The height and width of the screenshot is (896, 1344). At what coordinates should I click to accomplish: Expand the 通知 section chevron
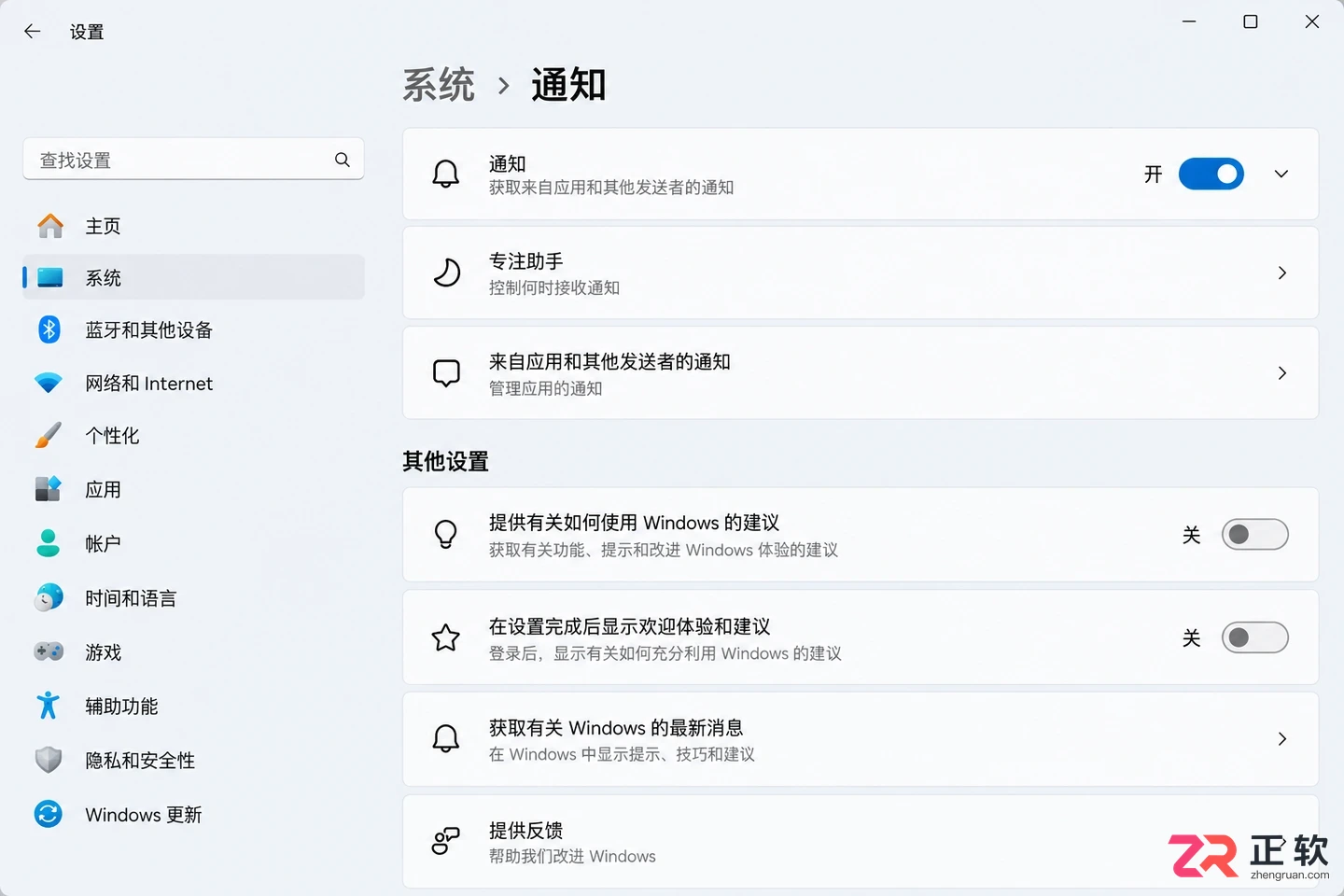(1281, 174)
